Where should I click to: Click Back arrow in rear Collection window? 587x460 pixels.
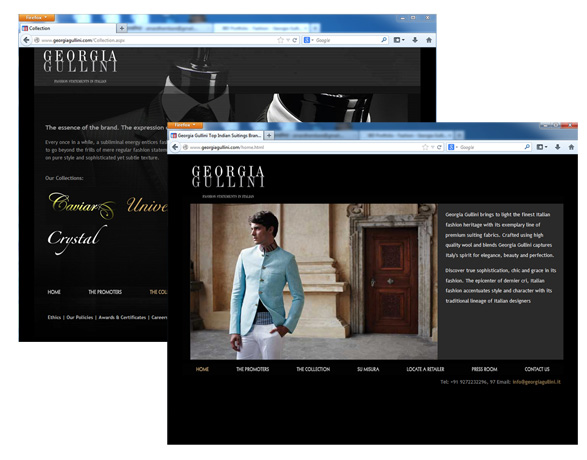[26, 40]
